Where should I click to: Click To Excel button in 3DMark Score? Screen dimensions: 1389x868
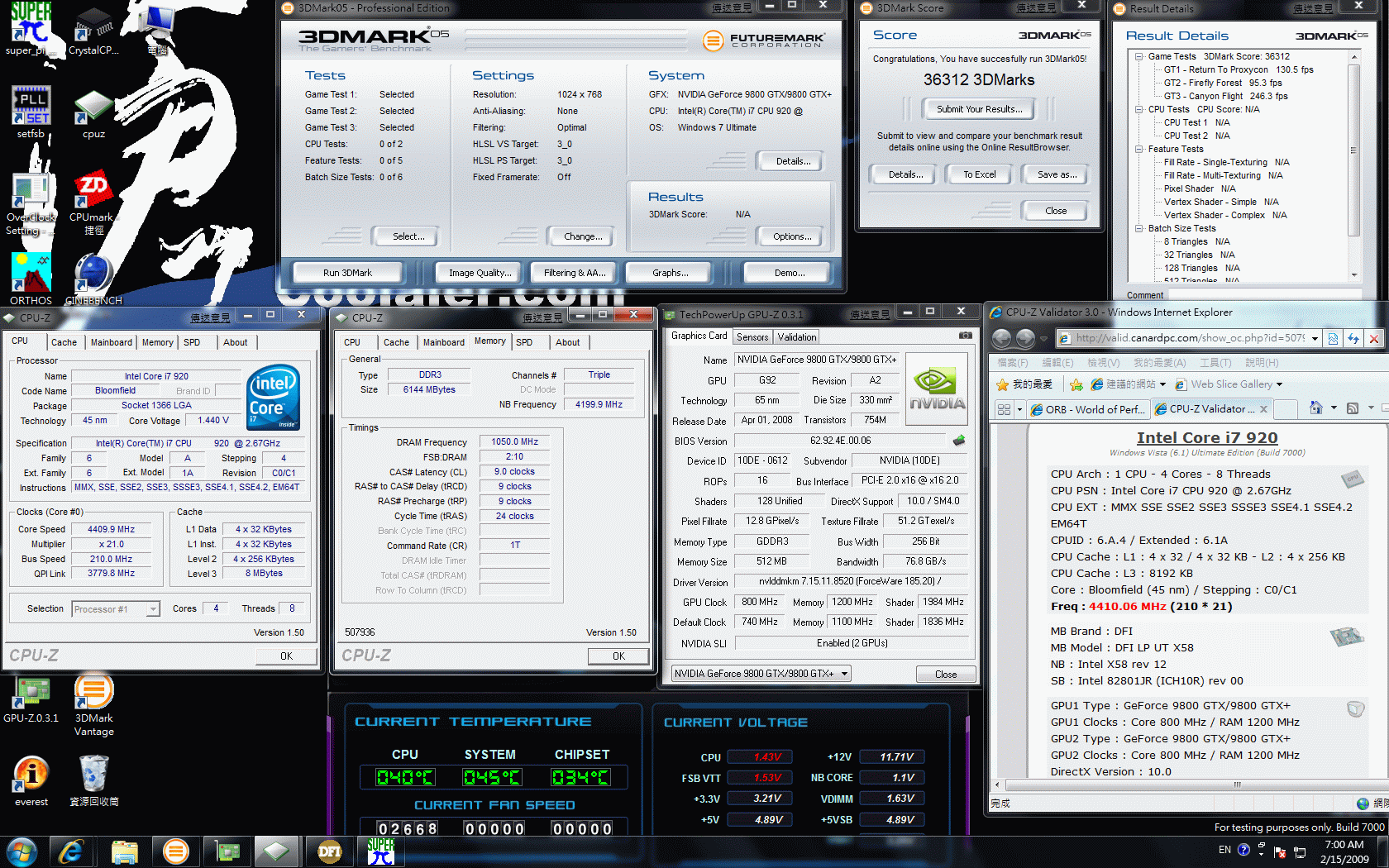(980, 174)
